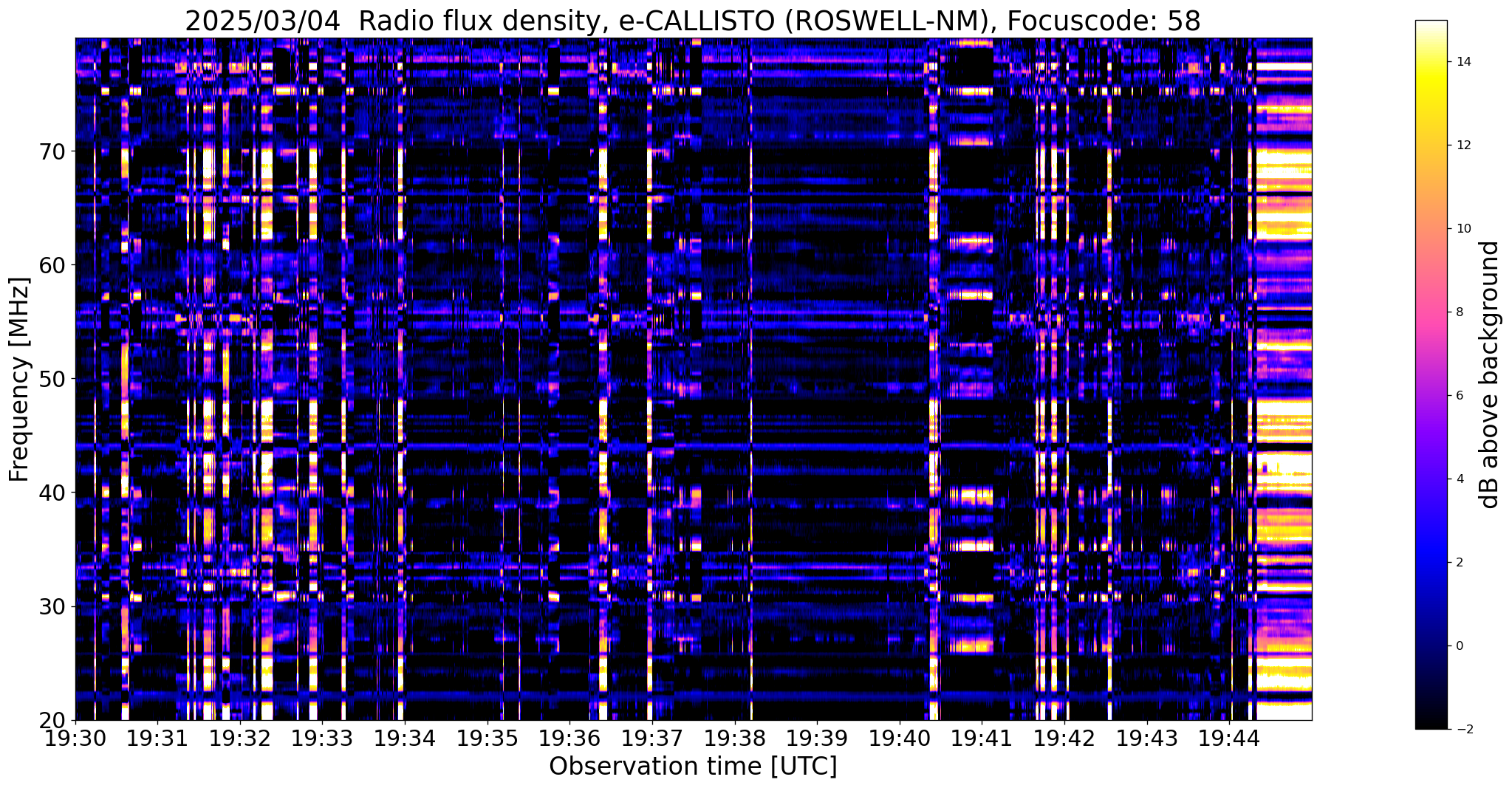Click the 19:30 time tick label
This screenshot has width=1512, height=788.
coord(74,738)
